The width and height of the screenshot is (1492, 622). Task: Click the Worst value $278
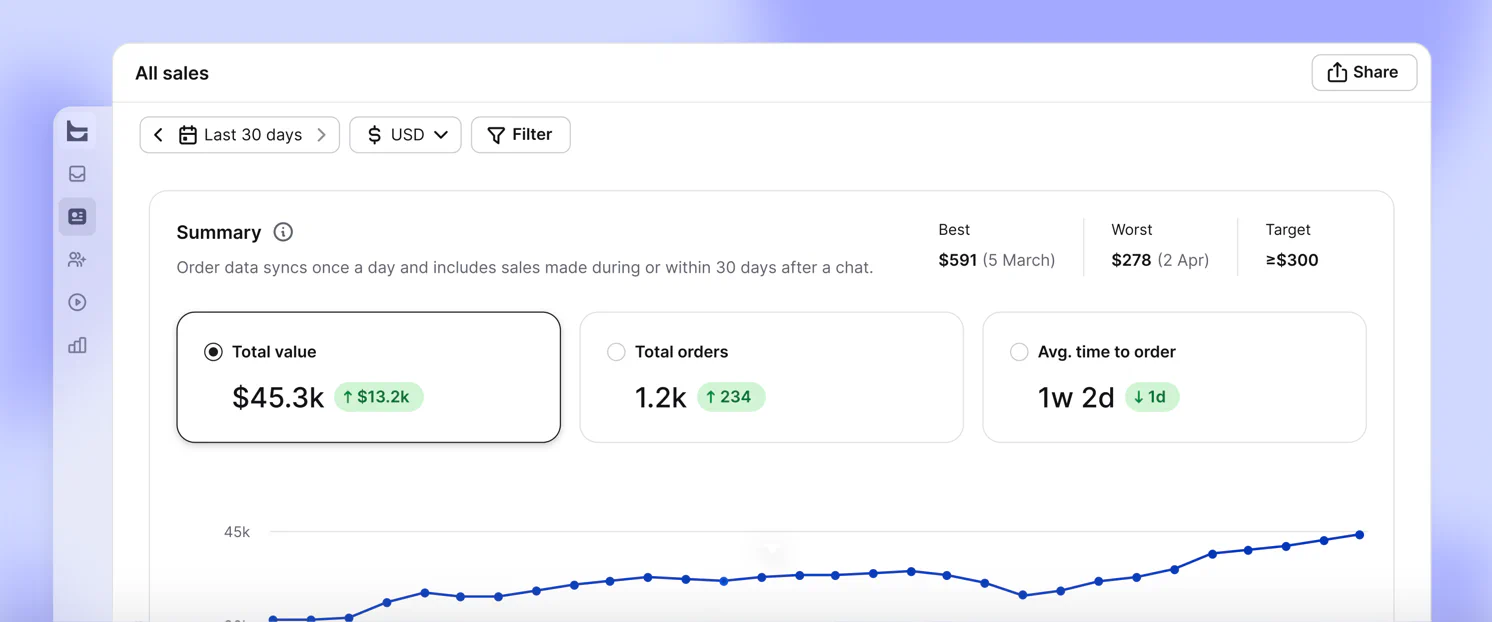pos(1131,260)
